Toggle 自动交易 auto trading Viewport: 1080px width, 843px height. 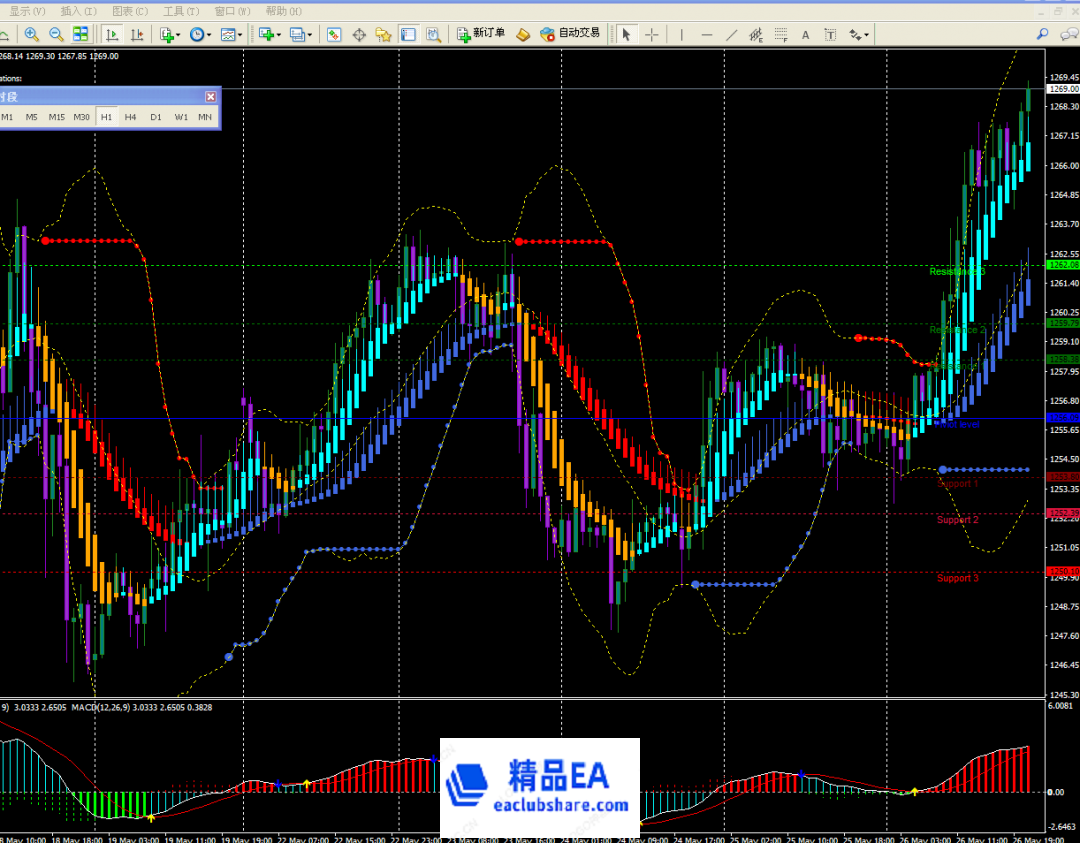569,34
